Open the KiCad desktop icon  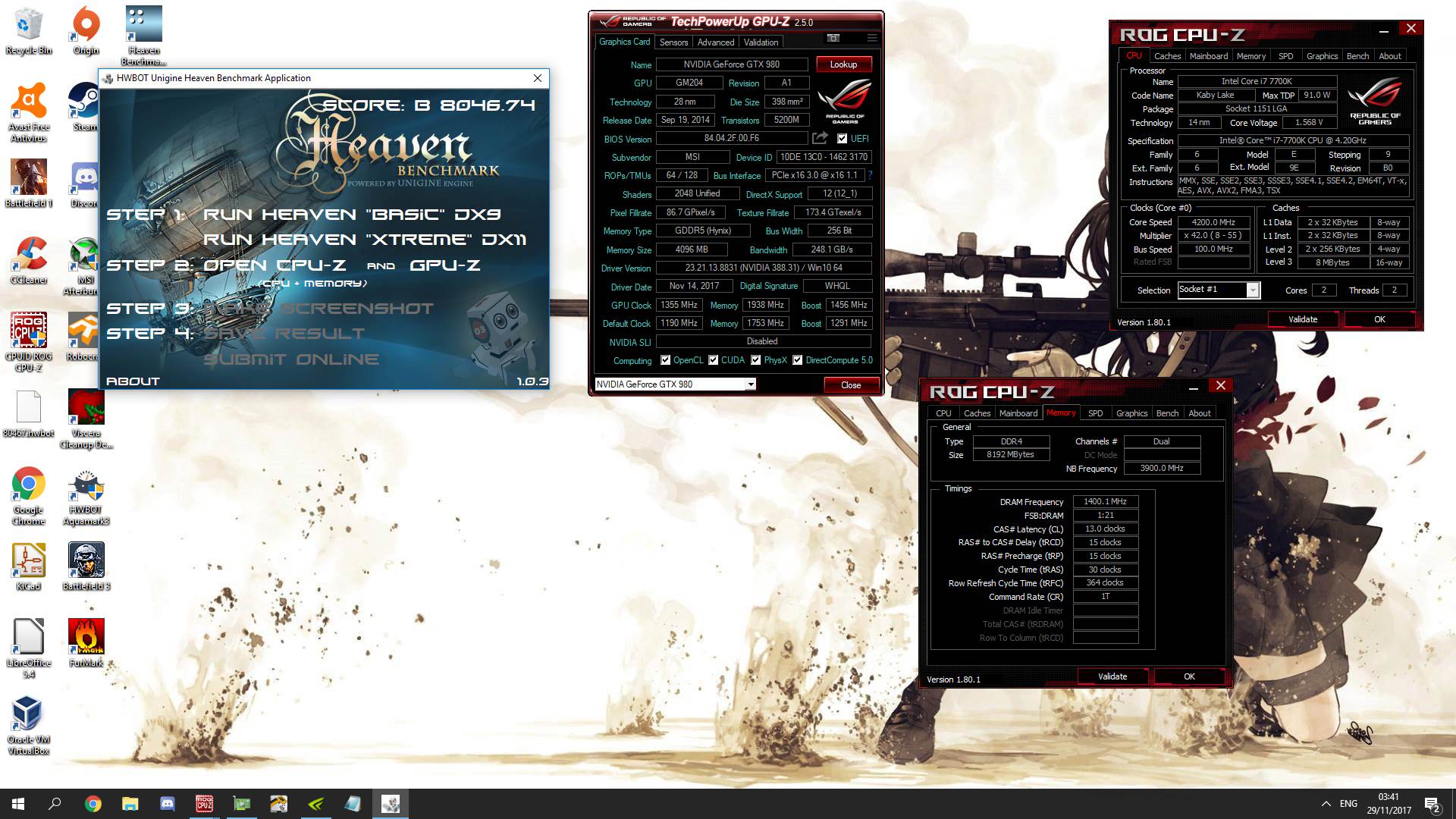pyautogui.click(x=29, y=566)
